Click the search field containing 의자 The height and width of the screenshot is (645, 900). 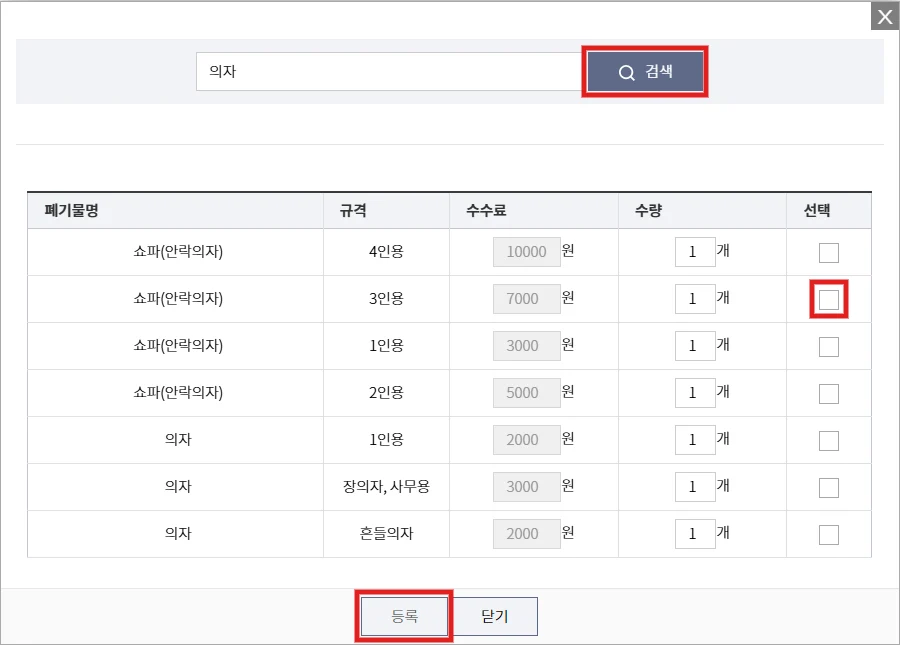click(389, 72)
